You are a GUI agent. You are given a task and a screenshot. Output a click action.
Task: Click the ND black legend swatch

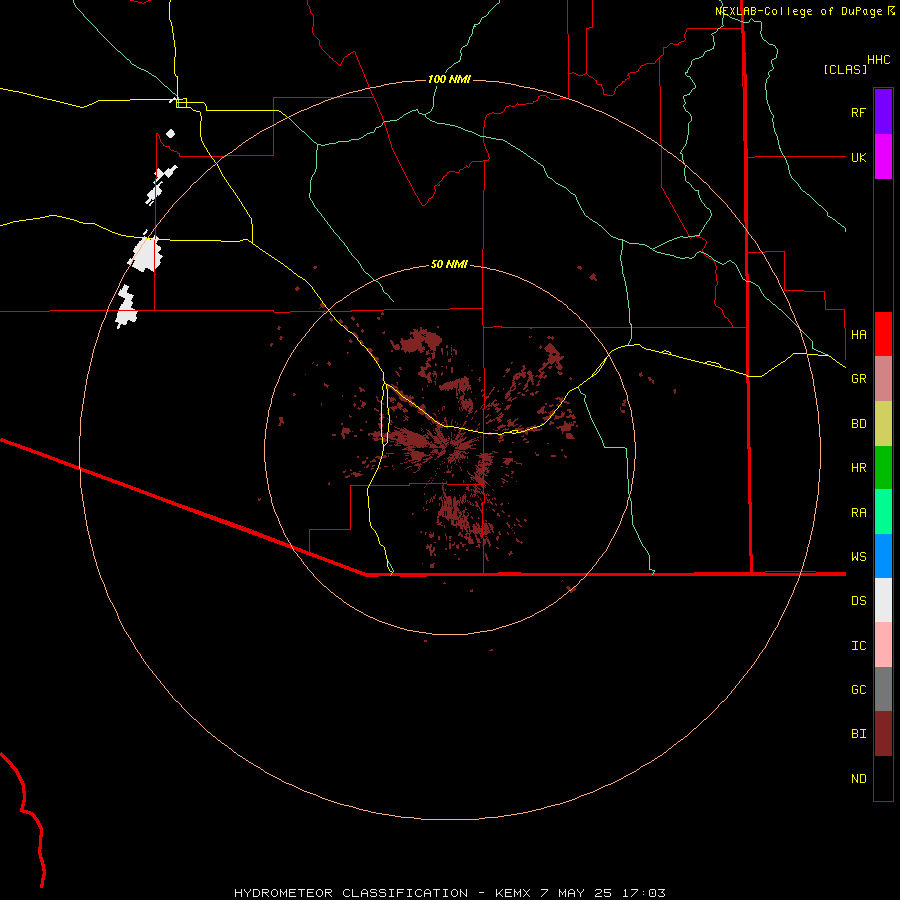(883, 778)
